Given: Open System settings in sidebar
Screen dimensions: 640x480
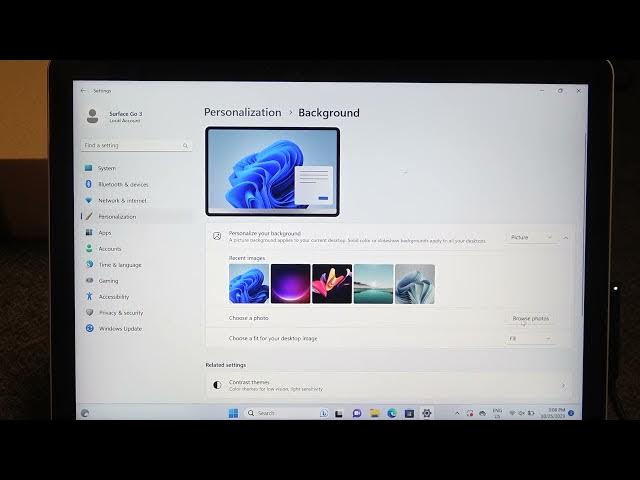Looking at the screenshot, I should click(136, 168).
